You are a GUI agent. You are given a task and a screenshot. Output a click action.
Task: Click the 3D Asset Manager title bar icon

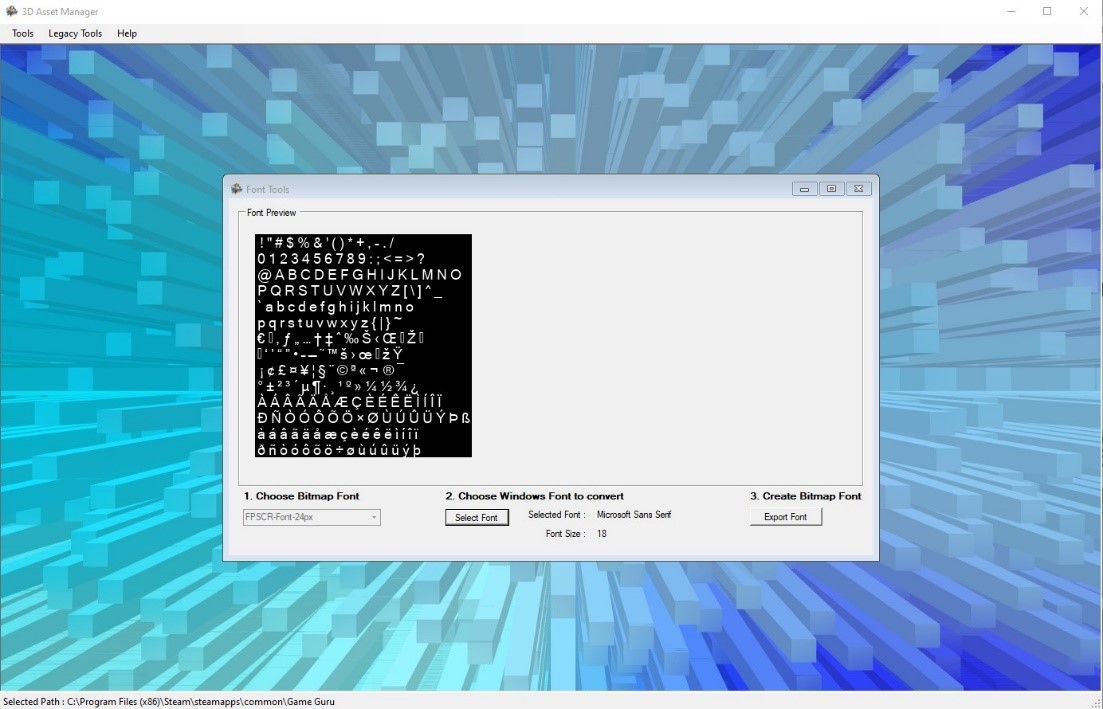tap(12, 11)
